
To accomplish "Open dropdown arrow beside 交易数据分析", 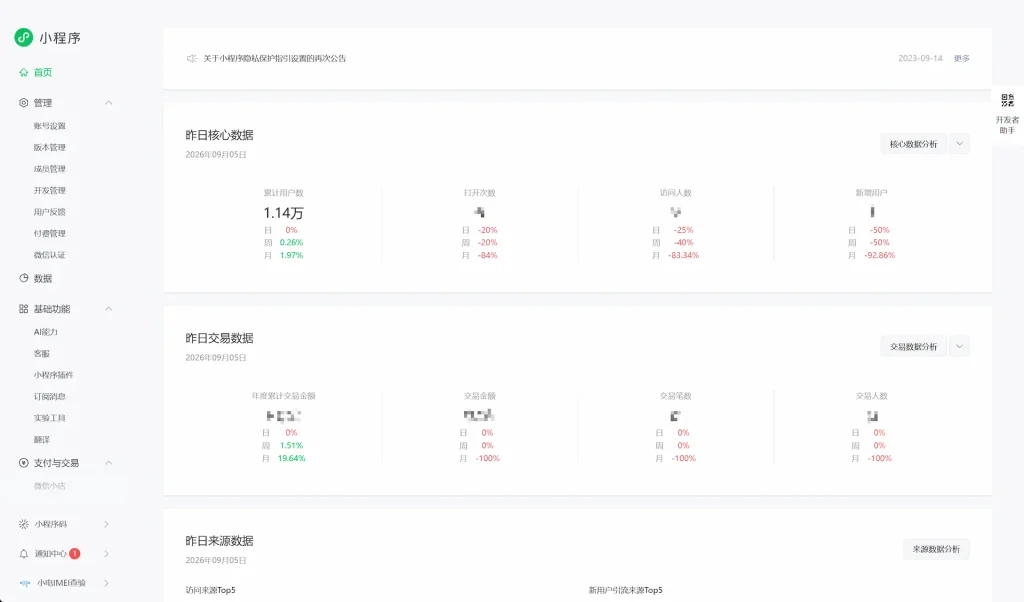I will pos(959,347).
